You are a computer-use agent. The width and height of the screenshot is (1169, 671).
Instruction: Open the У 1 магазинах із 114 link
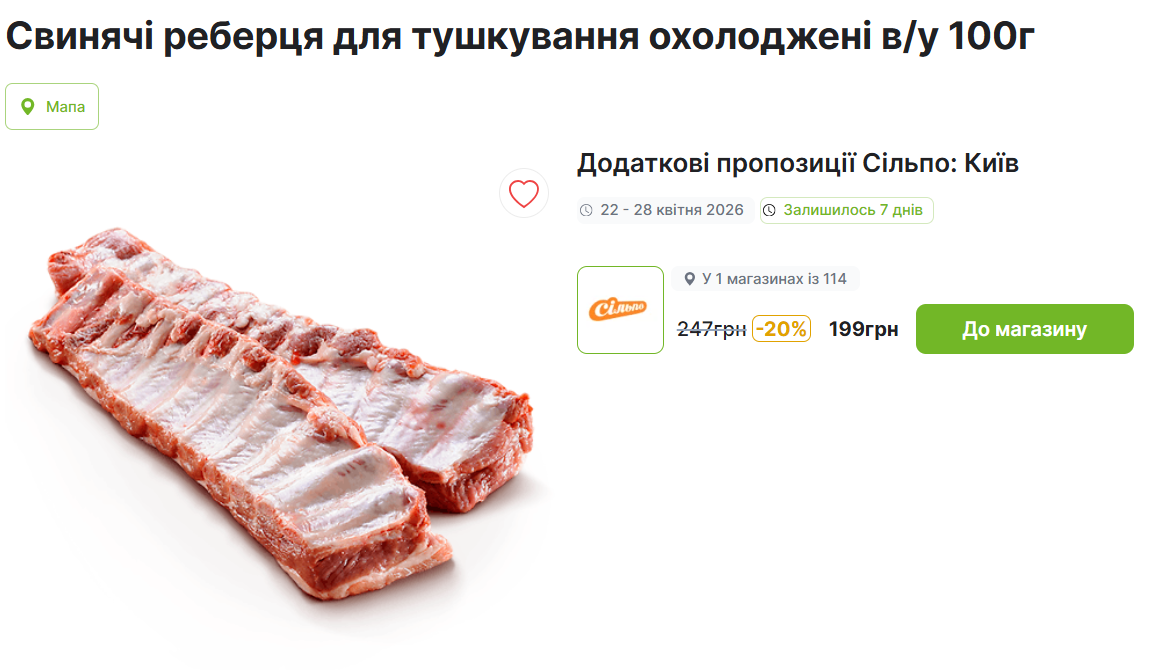tap(774, 279)
